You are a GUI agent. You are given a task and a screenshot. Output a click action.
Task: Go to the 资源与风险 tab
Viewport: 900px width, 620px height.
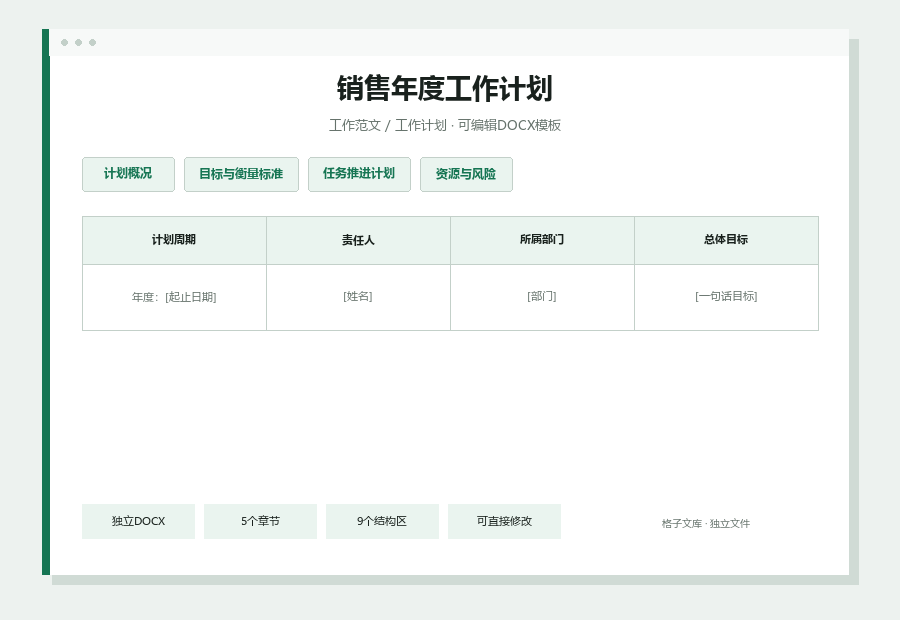point(466,174)
